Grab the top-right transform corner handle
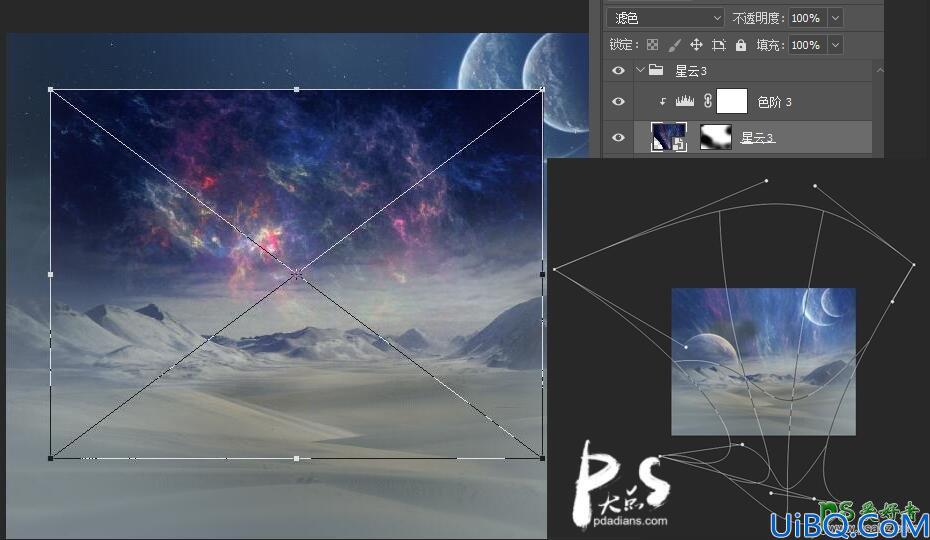Image resolution: width=930 pixels, height=540 pixels. [542, 90]
